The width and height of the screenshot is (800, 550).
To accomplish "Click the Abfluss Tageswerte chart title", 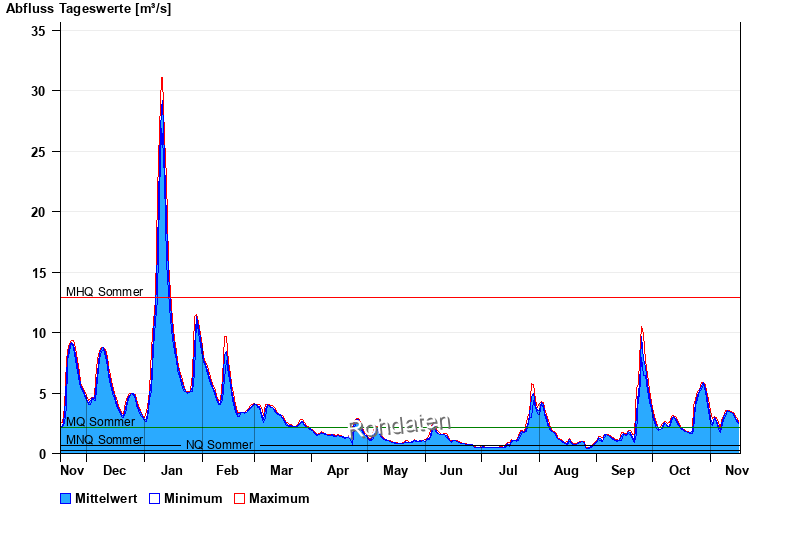I will (x=88, y=9).
